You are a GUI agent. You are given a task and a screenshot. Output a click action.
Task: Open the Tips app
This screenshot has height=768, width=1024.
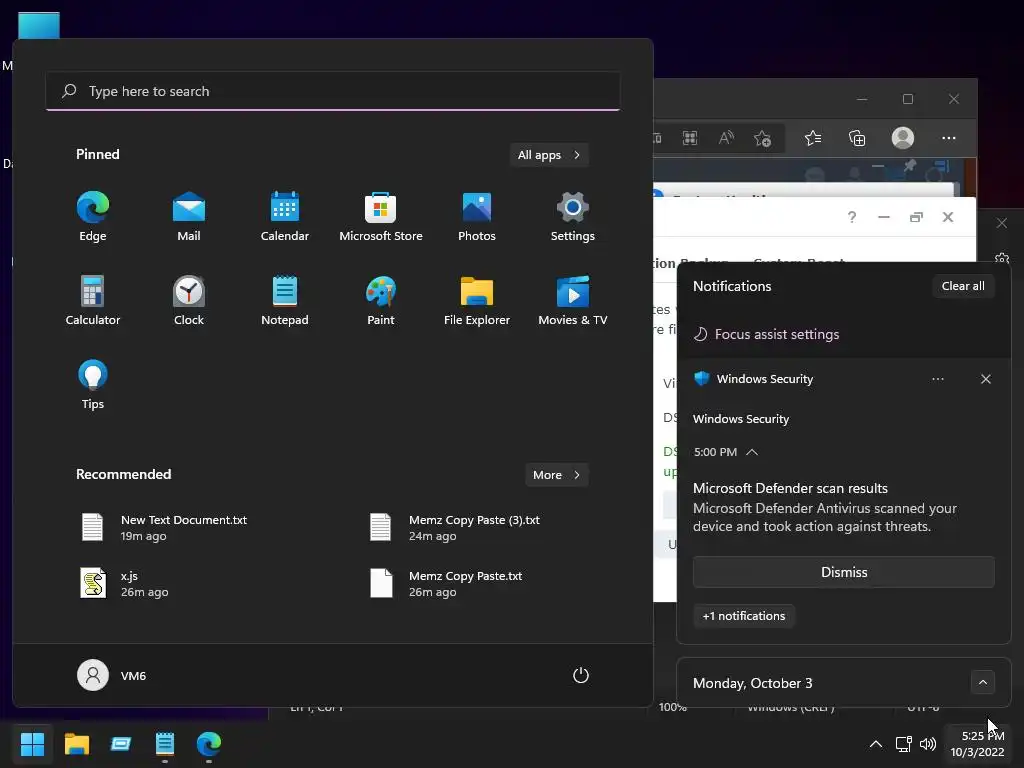click(93, 385)
